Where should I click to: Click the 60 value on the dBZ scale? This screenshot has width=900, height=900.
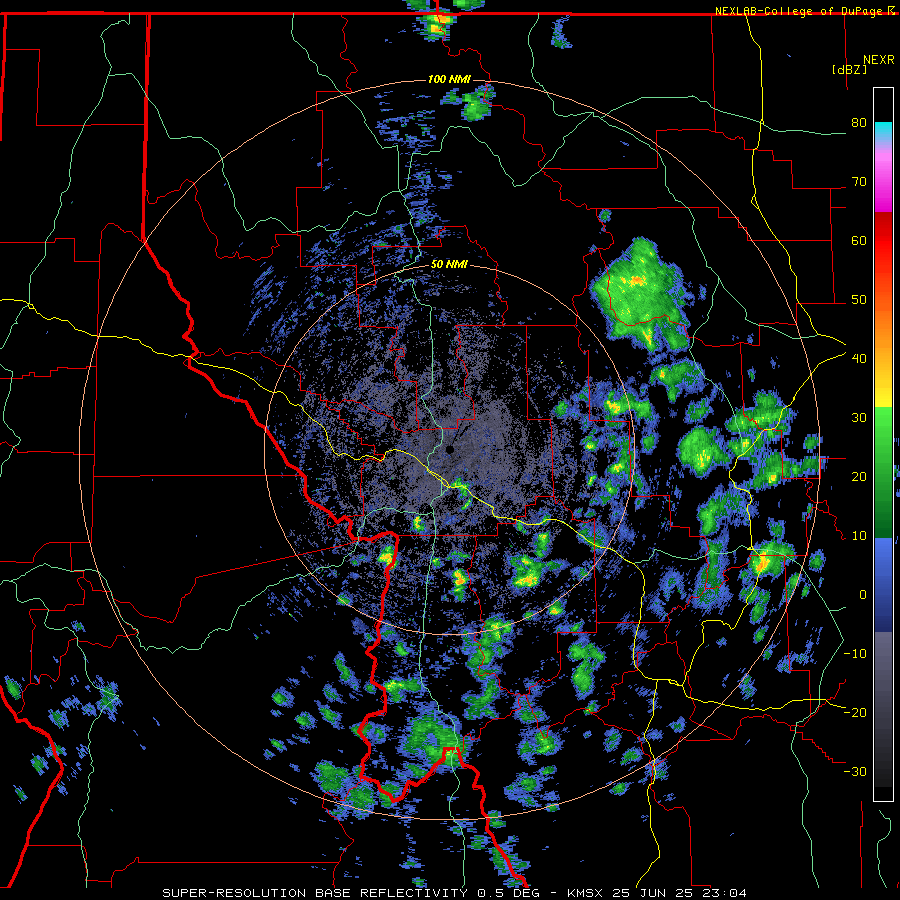tap(859, 240)
